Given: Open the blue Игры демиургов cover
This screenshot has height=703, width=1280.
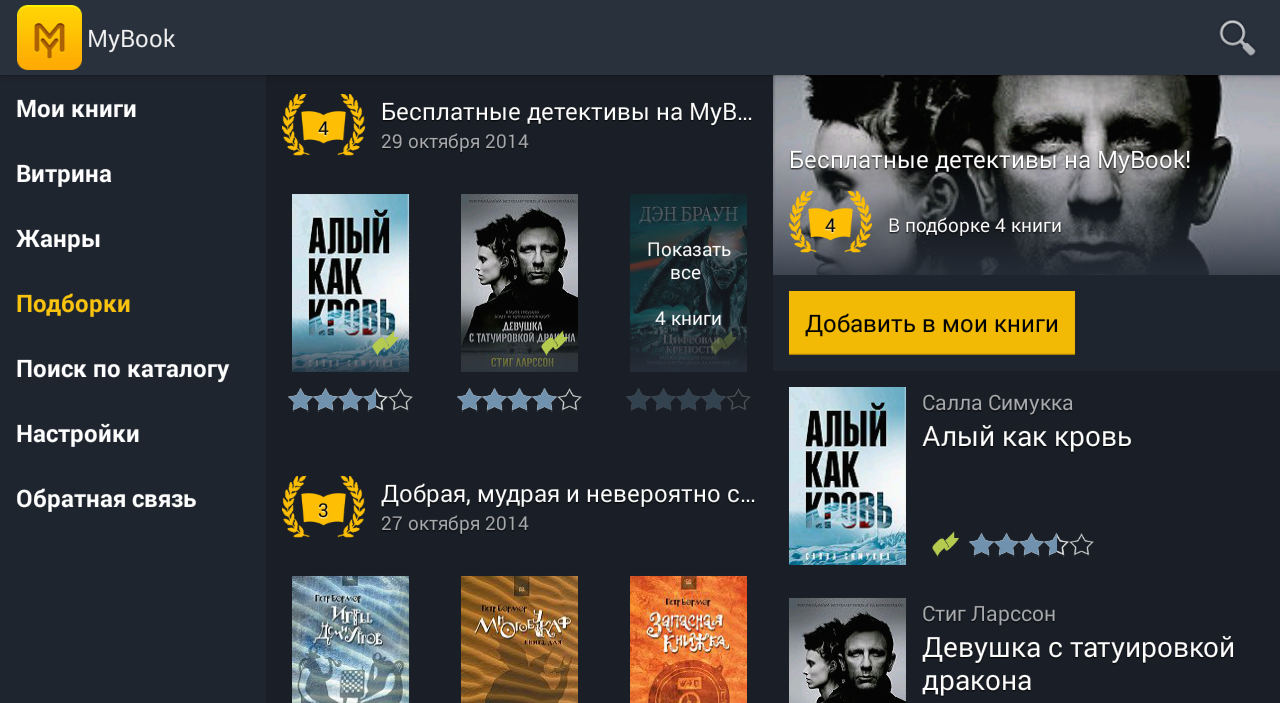Looking at the screenshot, I should click(350, 639).
